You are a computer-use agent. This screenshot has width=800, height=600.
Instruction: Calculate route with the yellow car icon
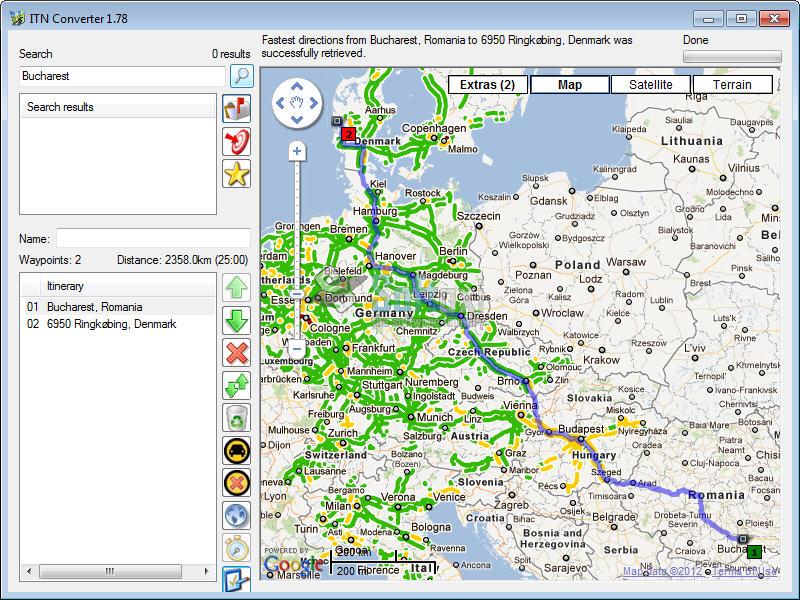click(237, 451)
